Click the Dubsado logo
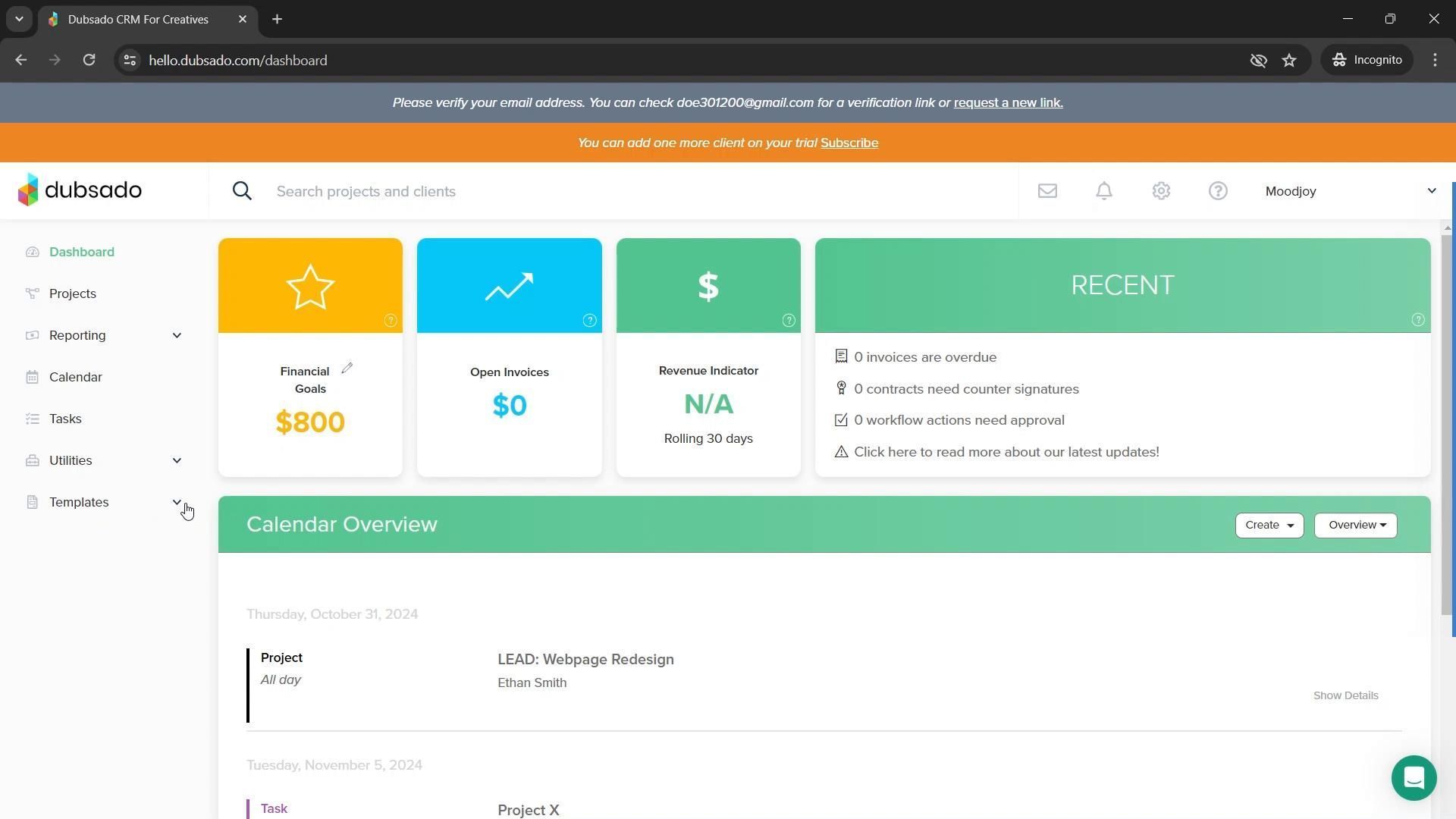The height and width of the screenshot is (819, 1456). (x=80, y=190)
